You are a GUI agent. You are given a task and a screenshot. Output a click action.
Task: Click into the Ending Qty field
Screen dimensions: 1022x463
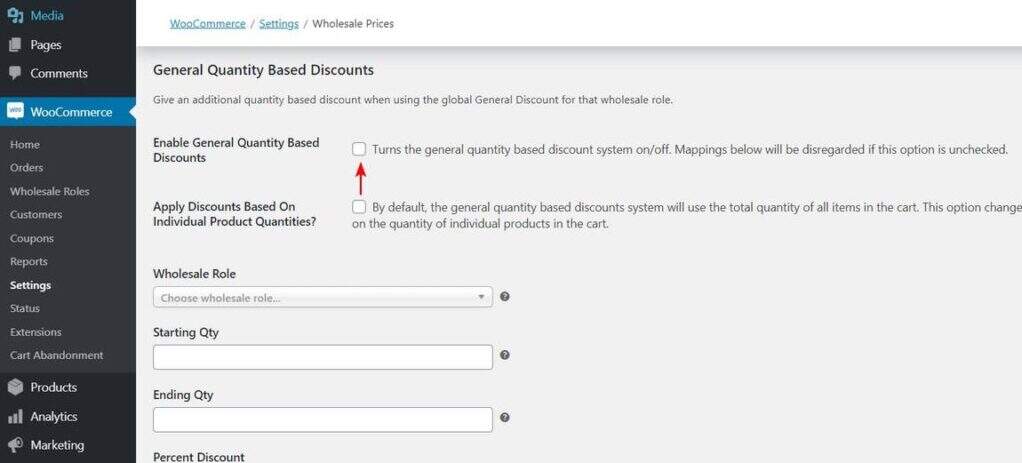coord(322,419)
